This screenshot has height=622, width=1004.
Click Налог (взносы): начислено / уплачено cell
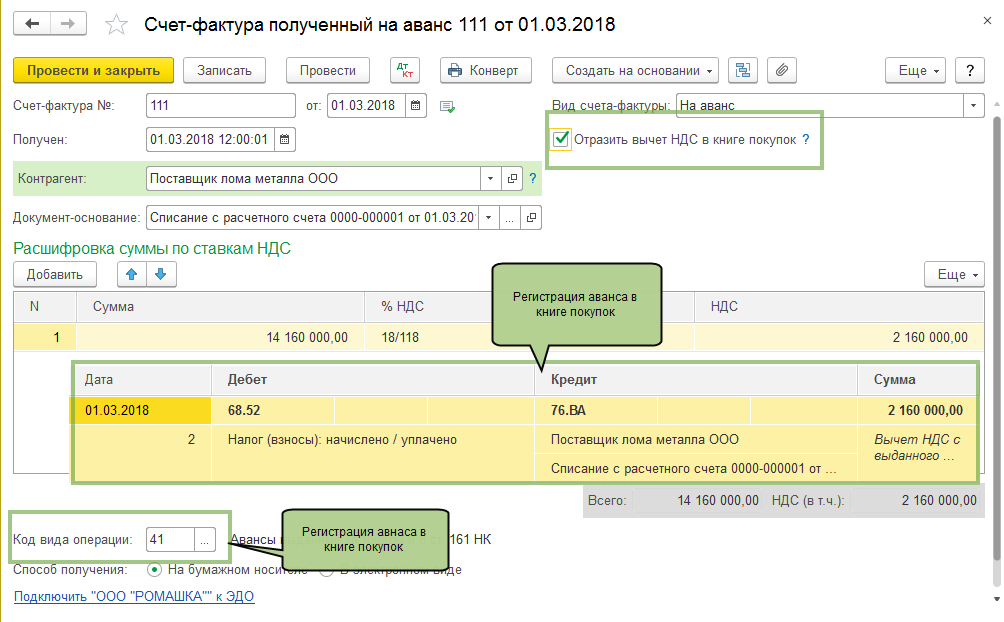[x=373, y=440]
